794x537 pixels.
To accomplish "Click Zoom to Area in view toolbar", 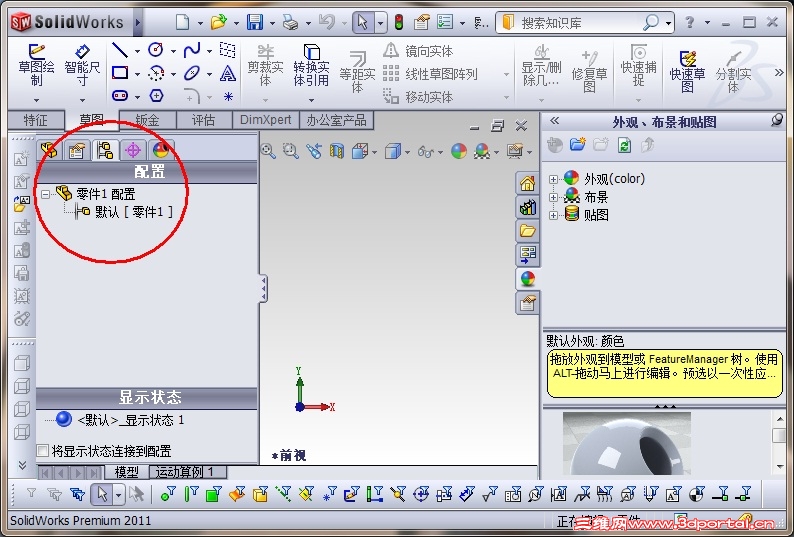I will pyautogui.click(x=291, y=150).
